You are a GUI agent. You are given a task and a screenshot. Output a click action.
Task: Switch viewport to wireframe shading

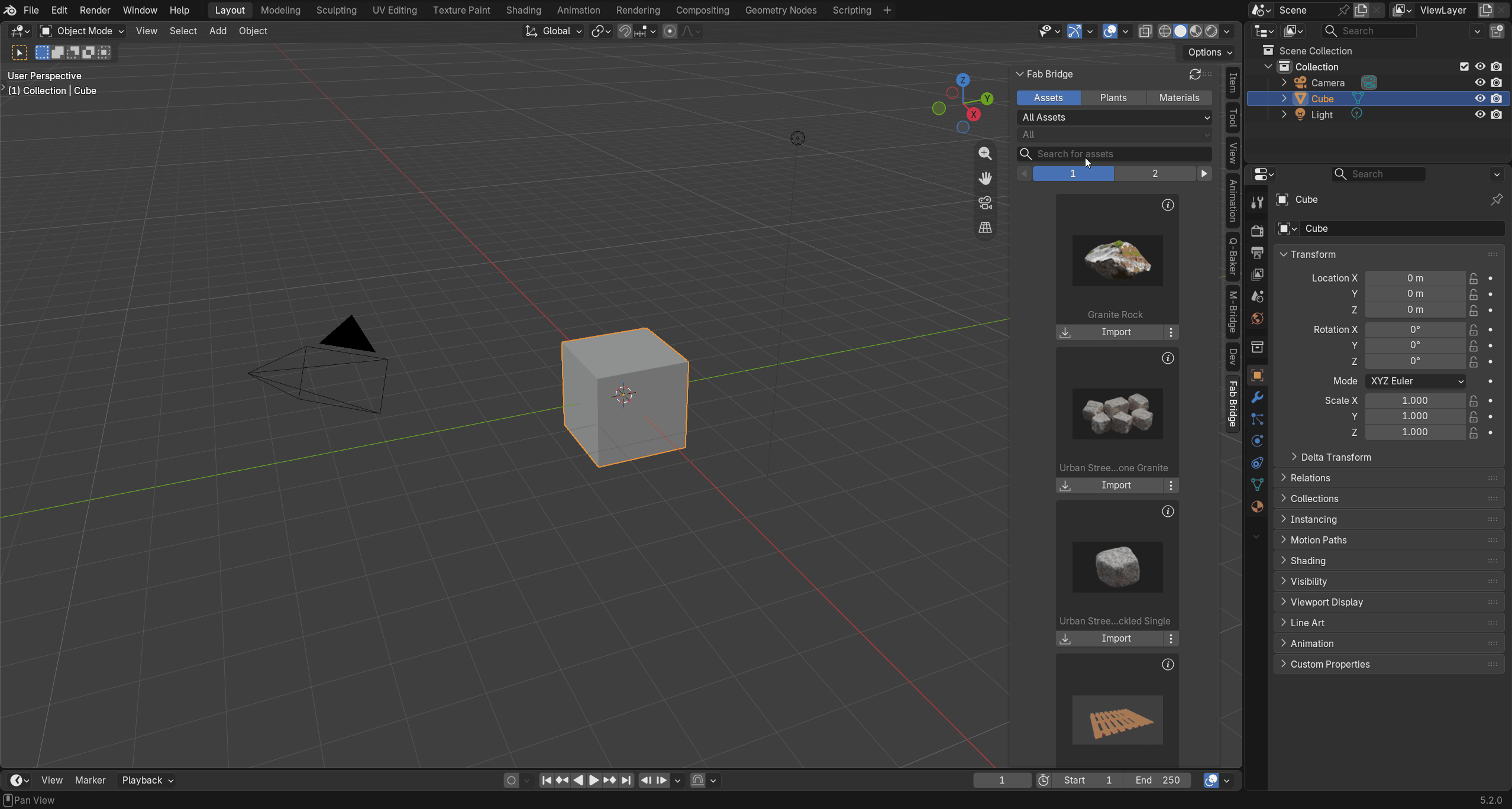tap(1164, 31)
